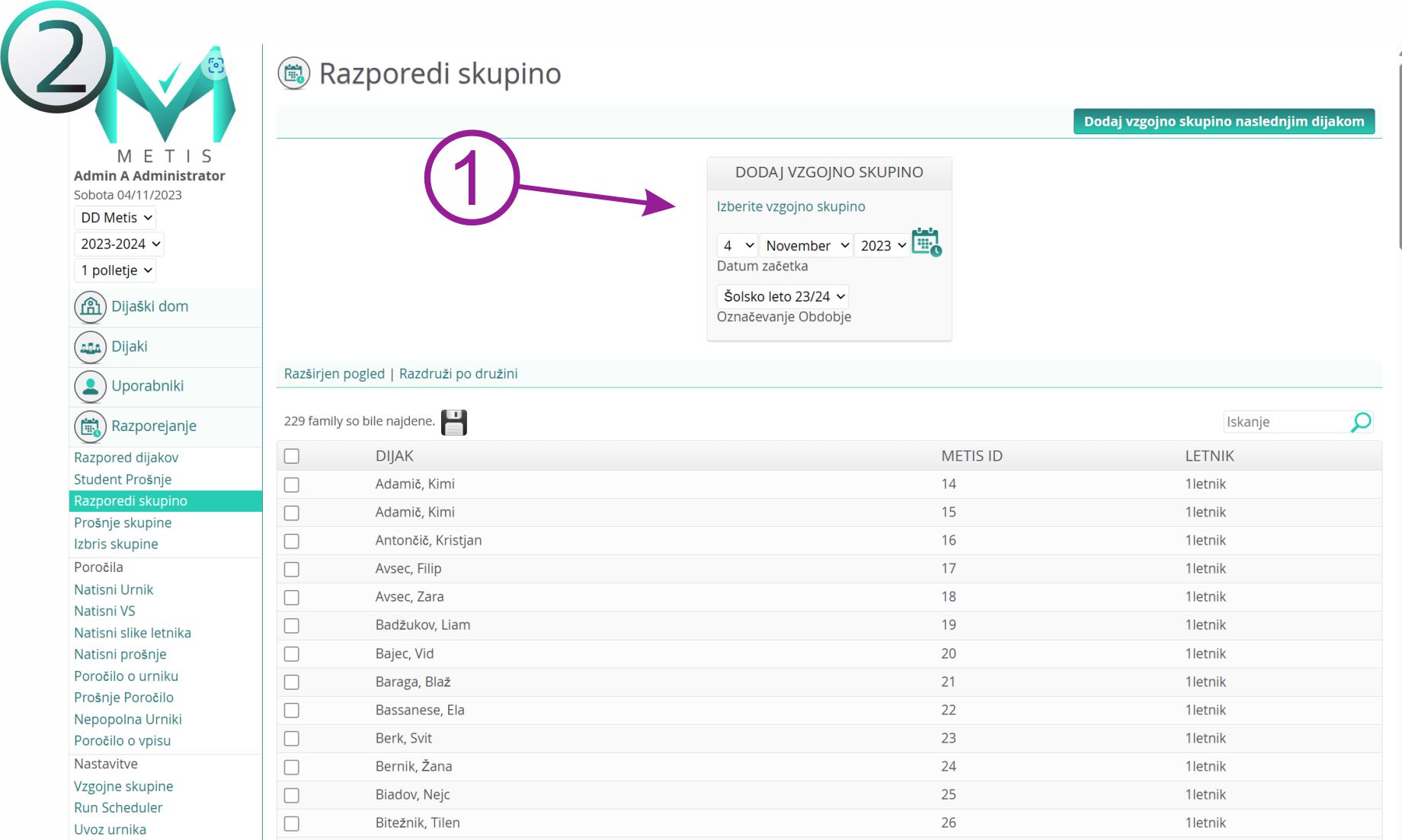Open the November month dropdown
This screenshot has height=840, width=1402.
[x=806, y=245]
